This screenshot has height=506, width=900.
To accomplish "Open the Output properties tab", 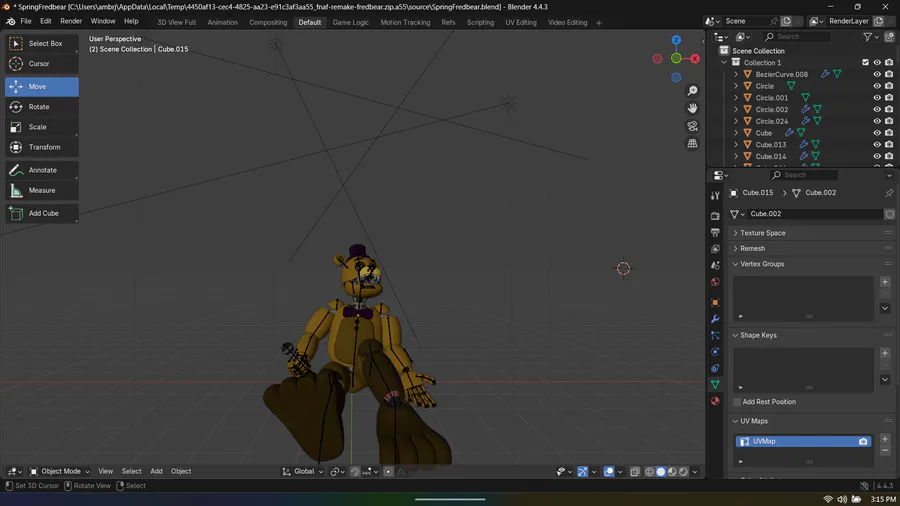I will [x=715, y=232].
